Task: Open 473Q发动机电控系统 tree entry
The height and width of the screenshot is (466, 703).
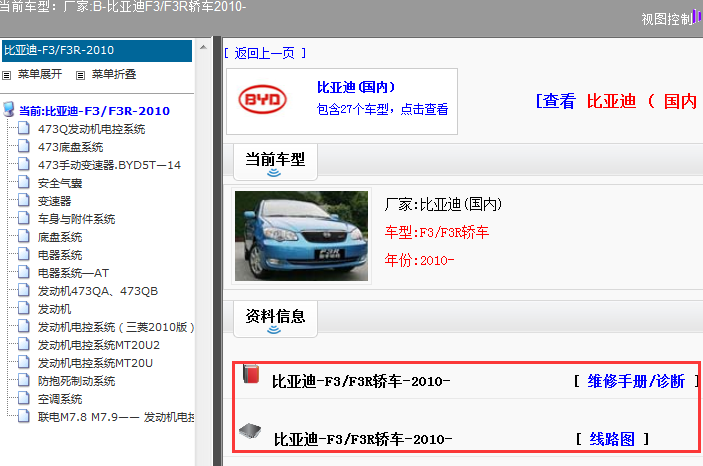Action: click(91, 129)
